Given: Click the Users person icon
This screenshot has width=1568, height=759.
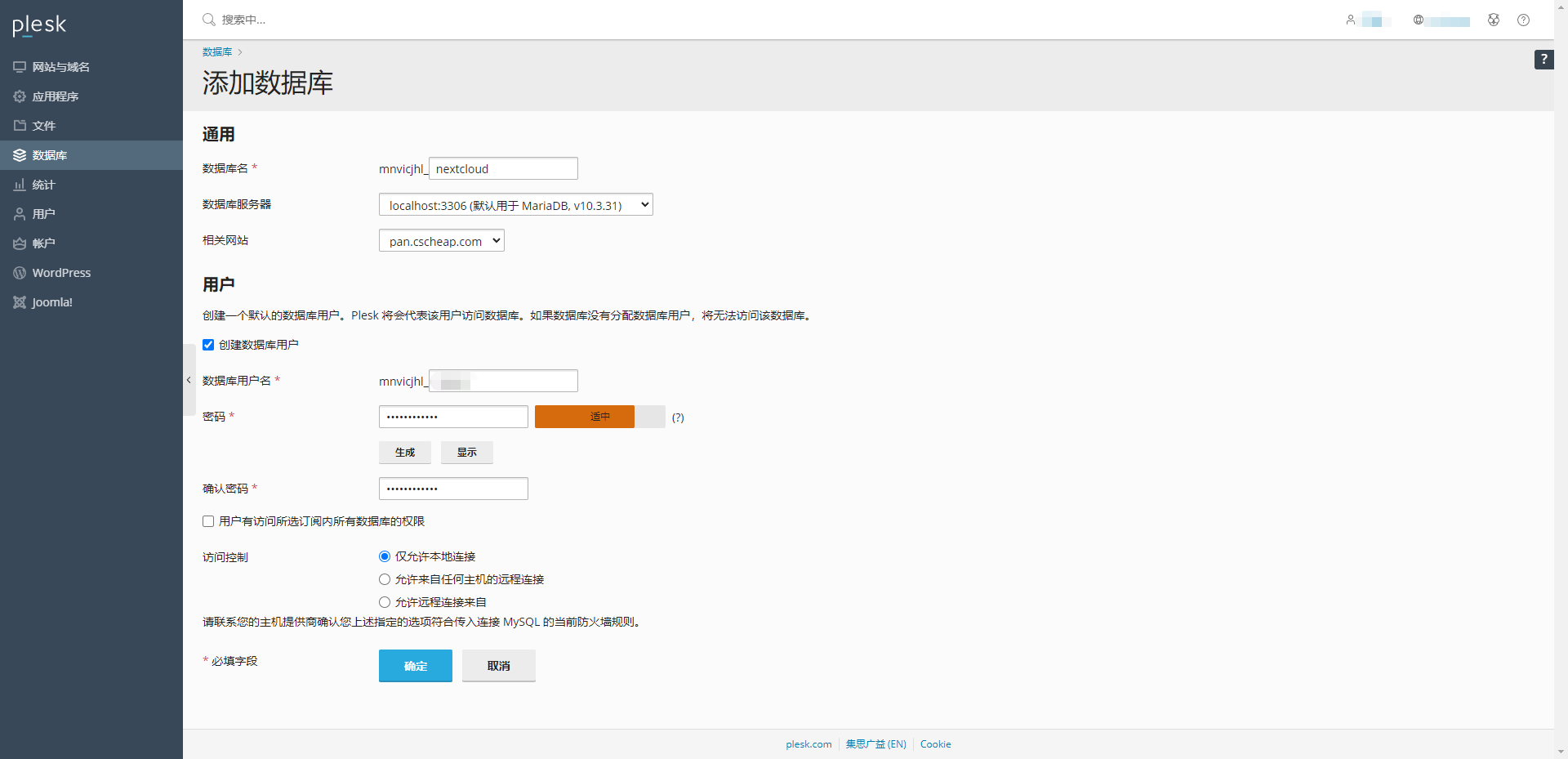Looking at the screenshot, I should click(20, 214).
